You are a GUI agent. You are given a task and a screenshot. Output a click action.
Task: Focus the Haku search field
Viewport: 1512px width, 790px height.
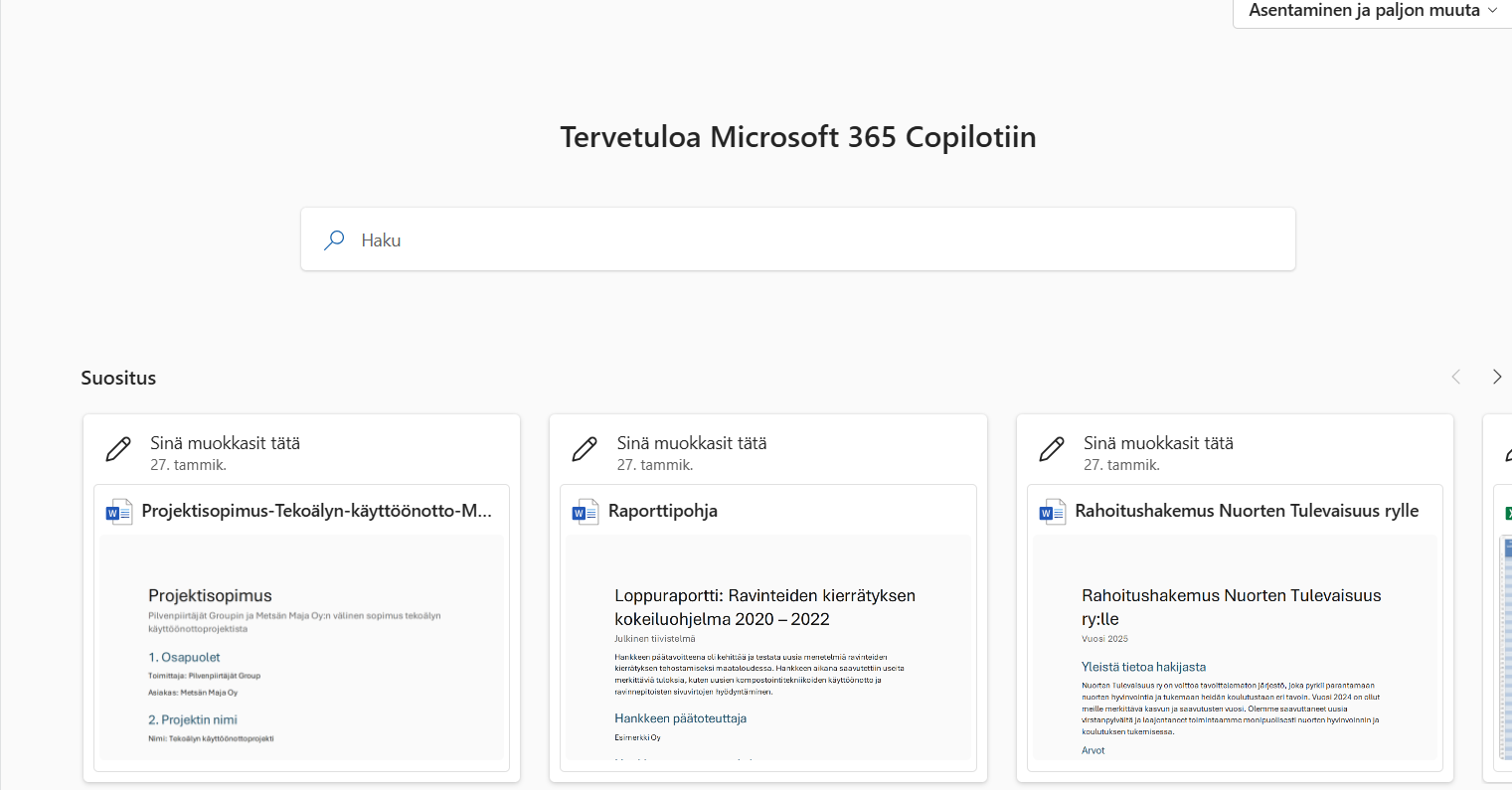(x=798, y=239)
